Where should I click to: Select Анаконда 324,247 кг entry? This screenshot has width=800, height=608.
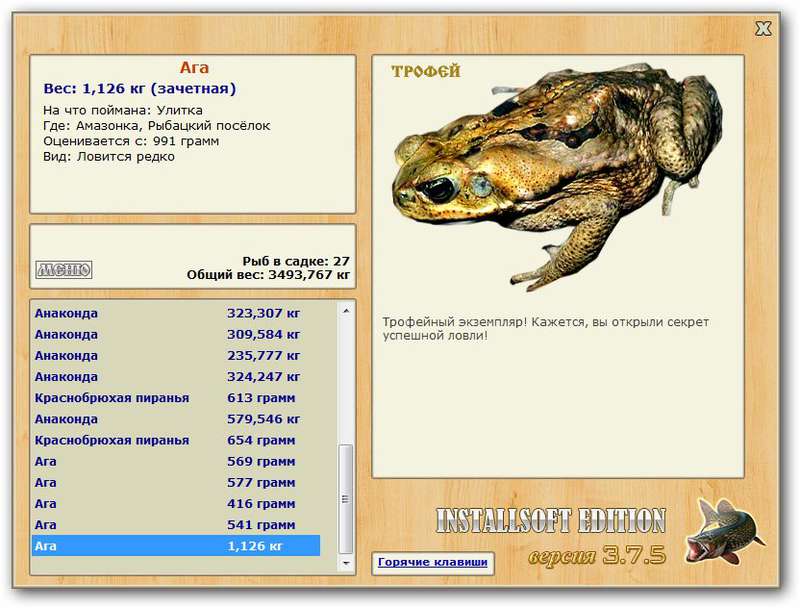pos(176,377)
